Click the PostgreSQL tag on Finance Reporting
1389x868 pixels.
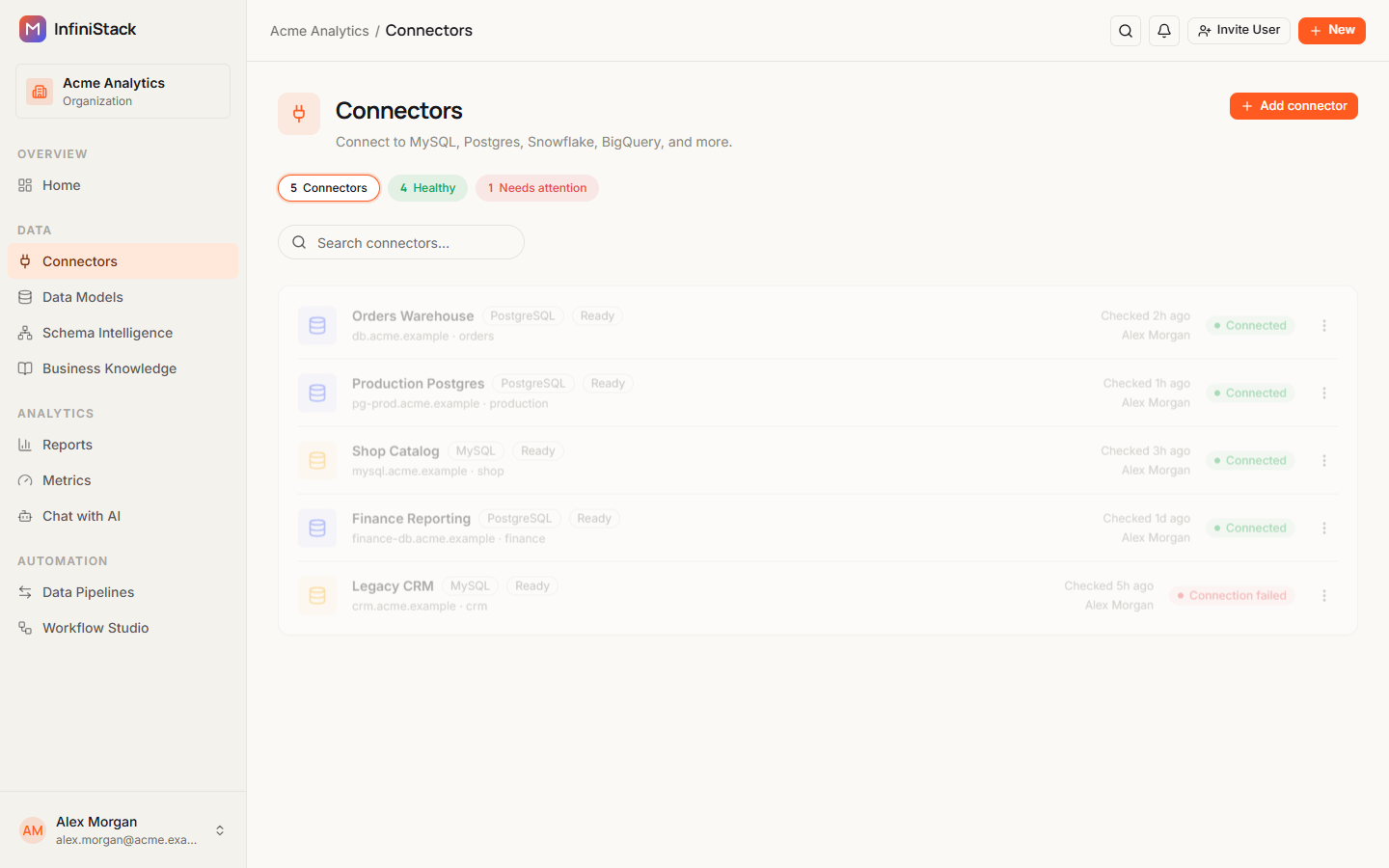point(520,519)
